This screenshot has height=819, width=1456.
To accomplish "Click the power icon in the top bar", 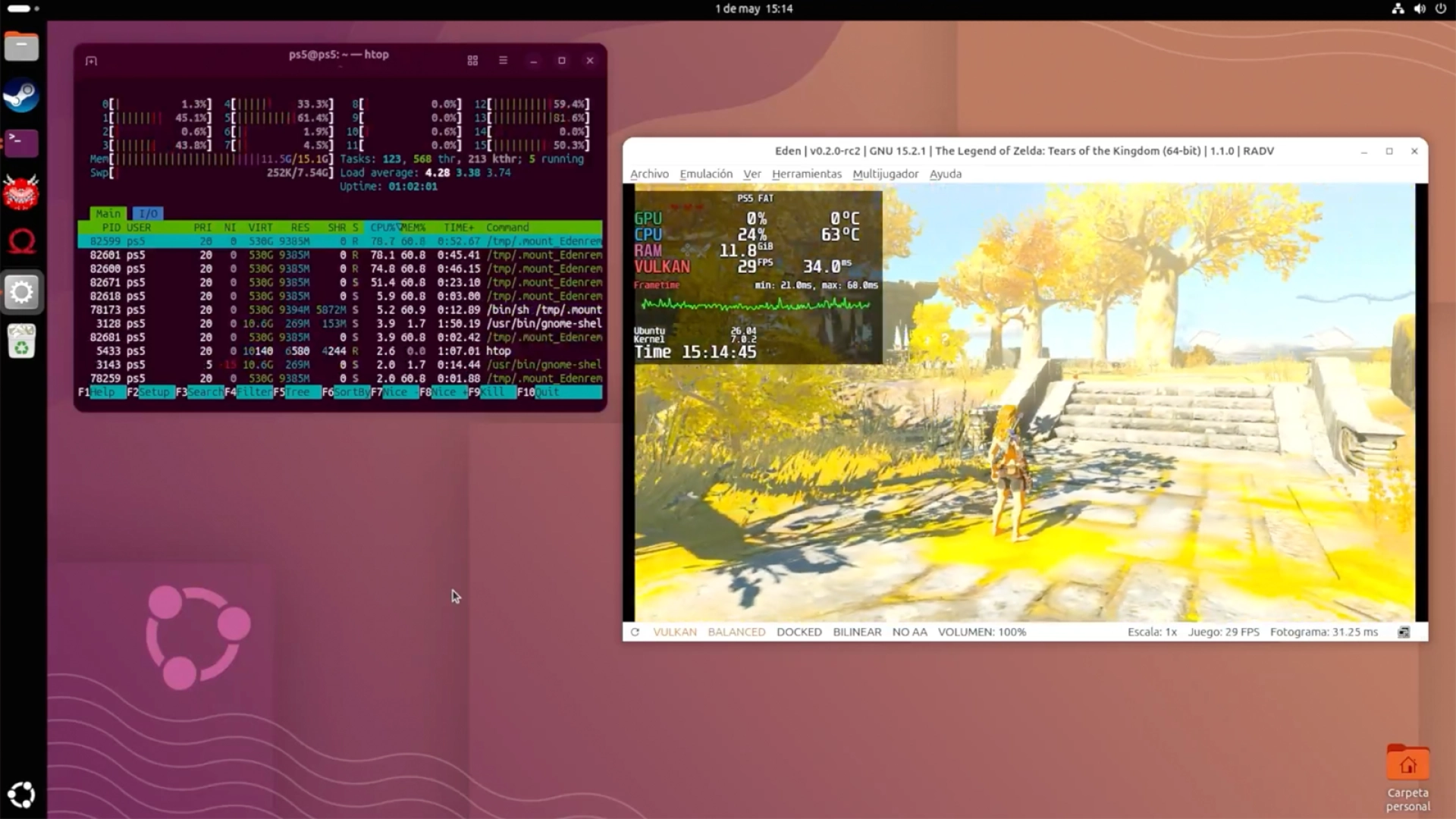I will (x=1441, y=9).
